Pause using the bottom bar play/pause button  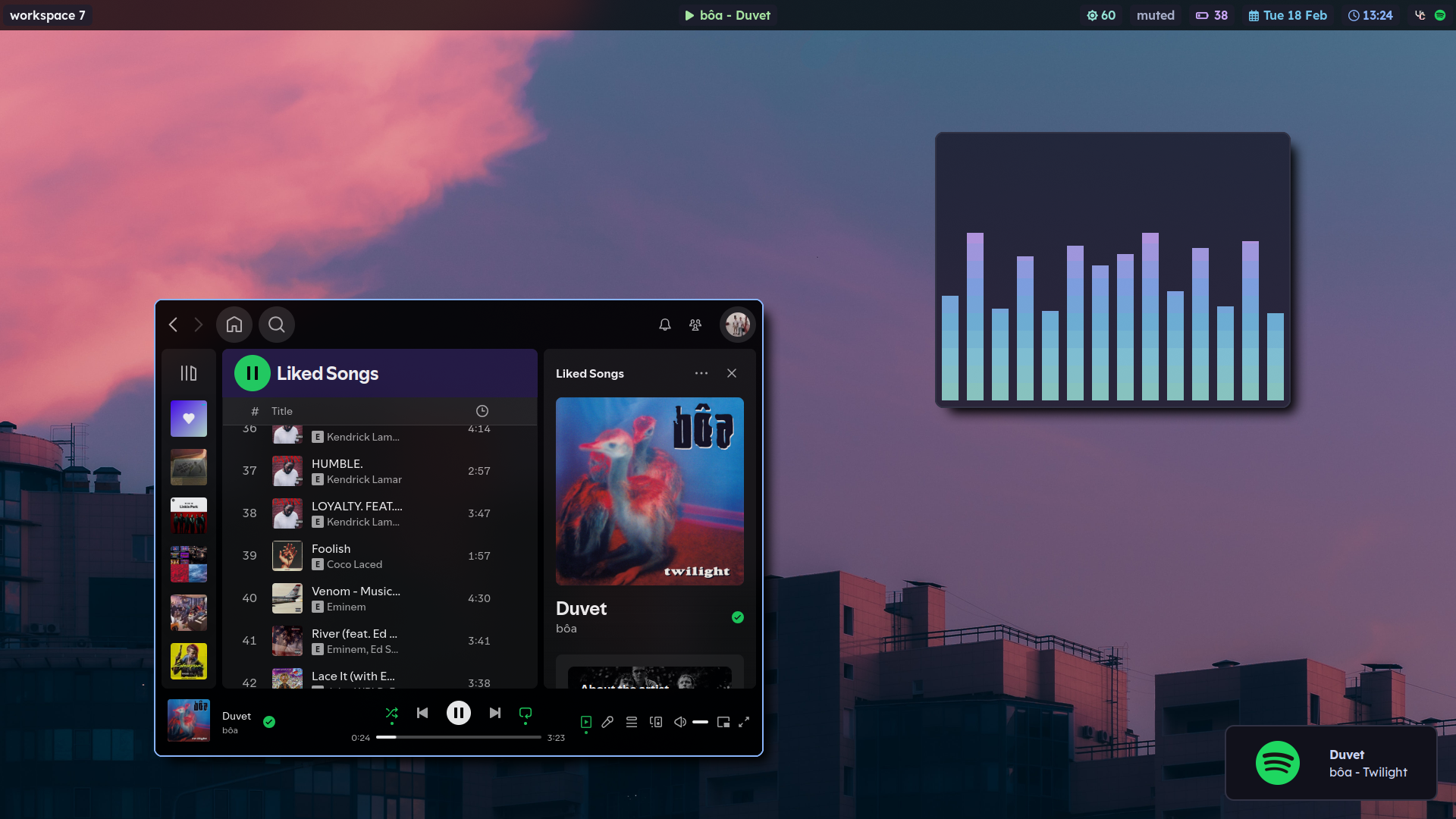tap(459, 713)
